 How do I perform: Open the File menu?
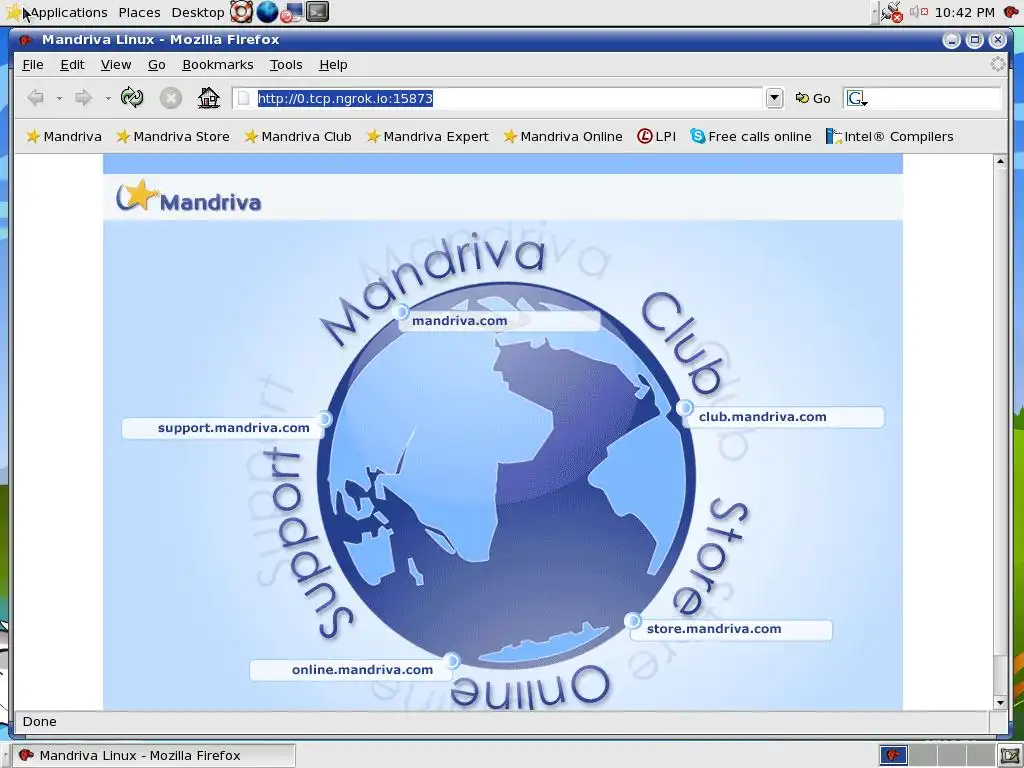click(x=33, y=65)
